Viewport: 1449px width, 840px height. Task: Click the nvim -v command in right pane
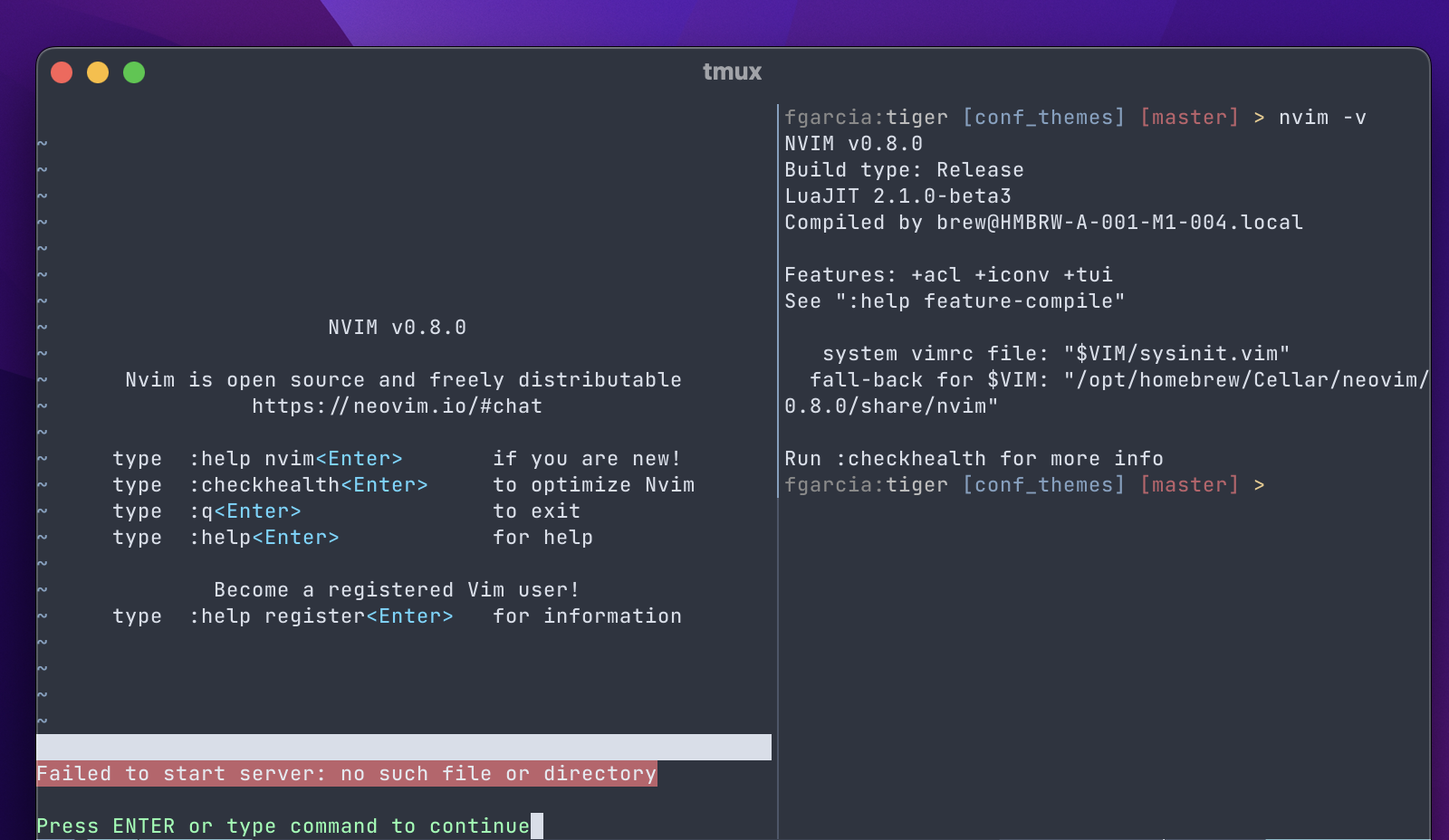1321,117
